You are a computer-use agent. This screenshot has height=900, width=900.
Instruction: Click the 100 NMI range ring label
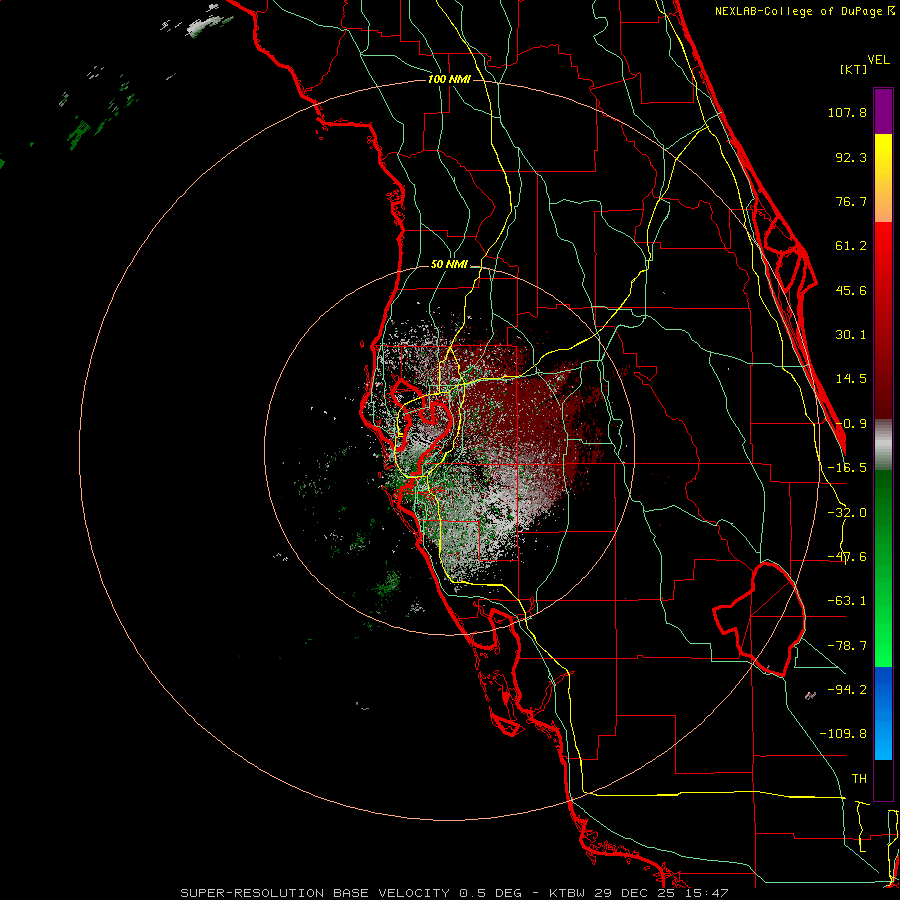point(449,79)
